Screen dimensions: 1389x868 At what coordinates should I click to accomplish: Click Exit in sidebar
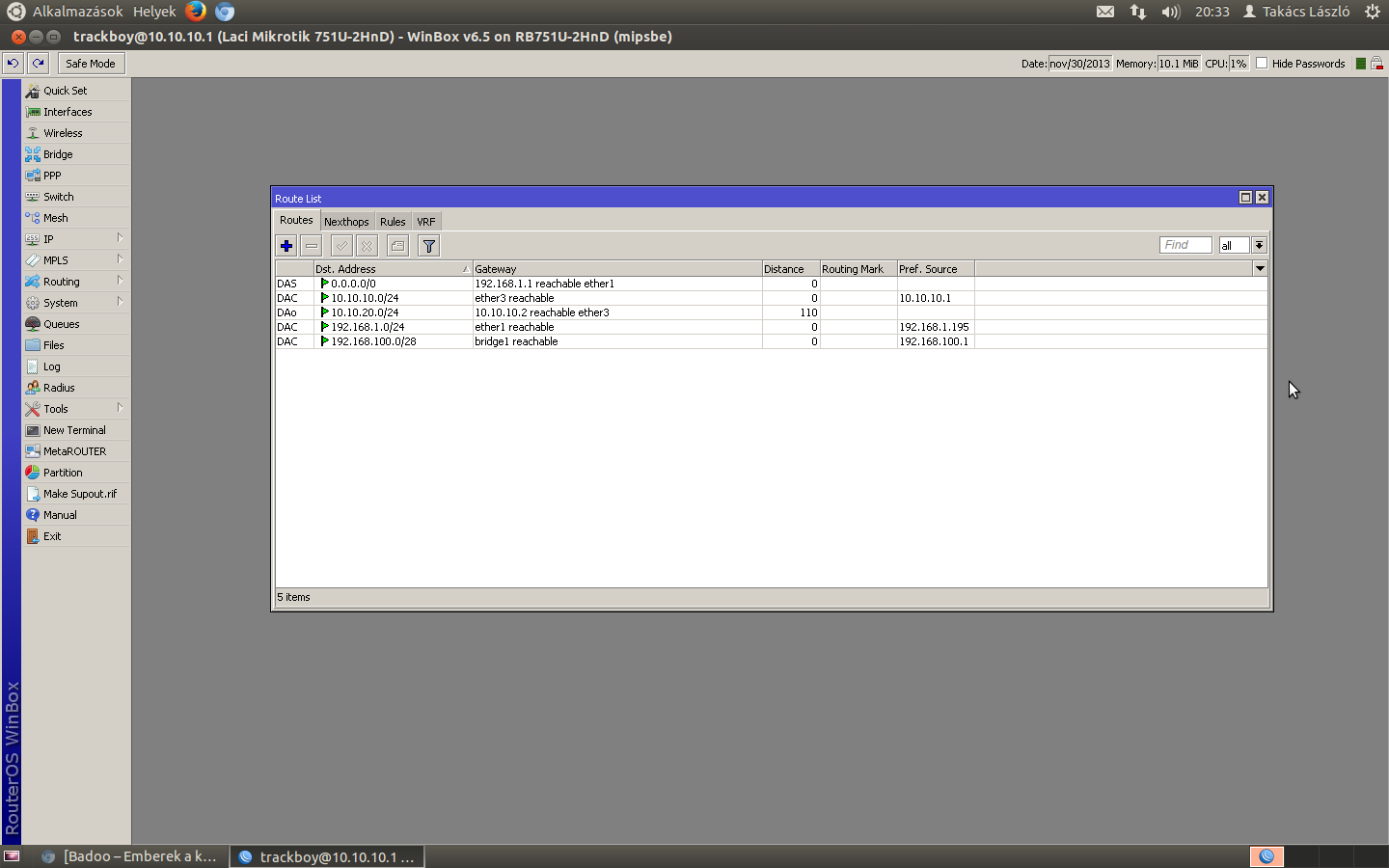[x=76, y=536]
